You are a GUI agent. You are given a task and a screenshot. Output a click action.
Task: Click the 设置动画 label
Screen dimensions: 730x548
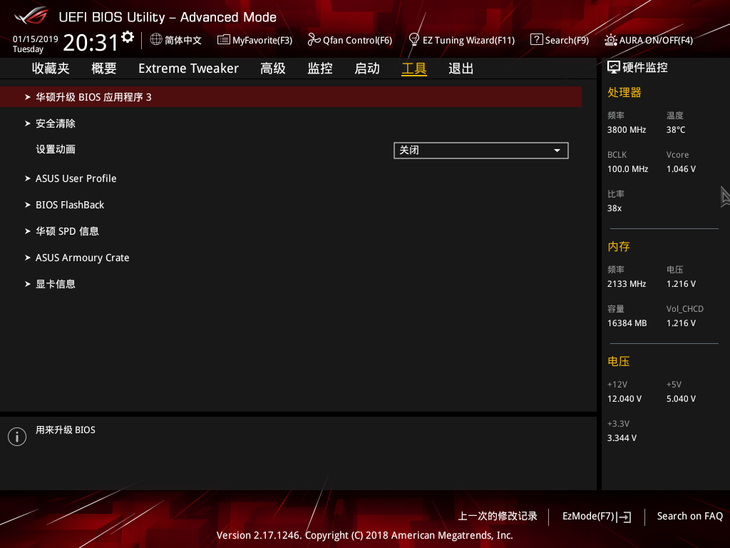click(55, 149)
